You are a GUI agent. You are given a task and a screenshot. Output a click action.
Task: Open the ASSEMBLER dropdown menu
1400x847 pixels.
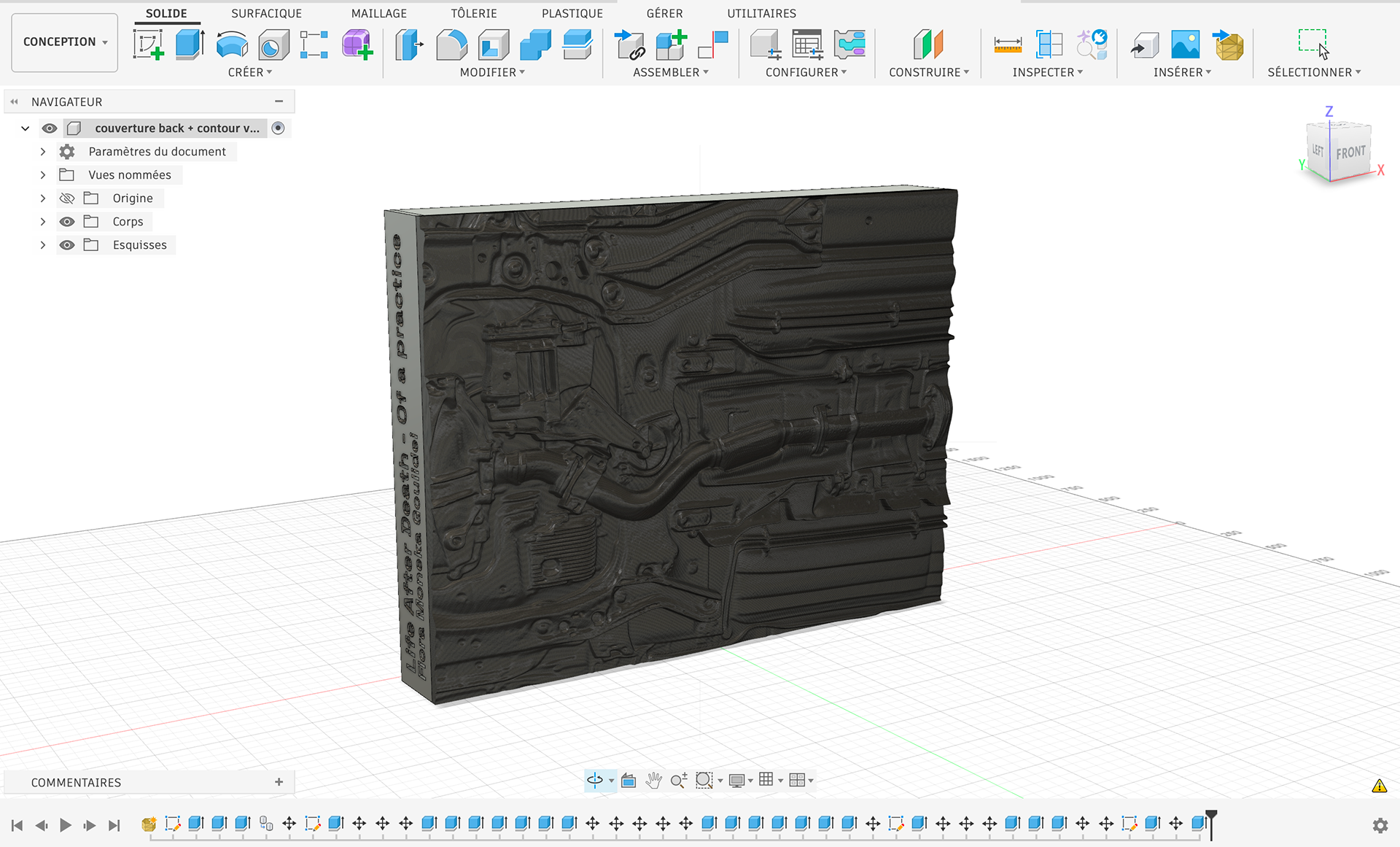click(671, 72)
